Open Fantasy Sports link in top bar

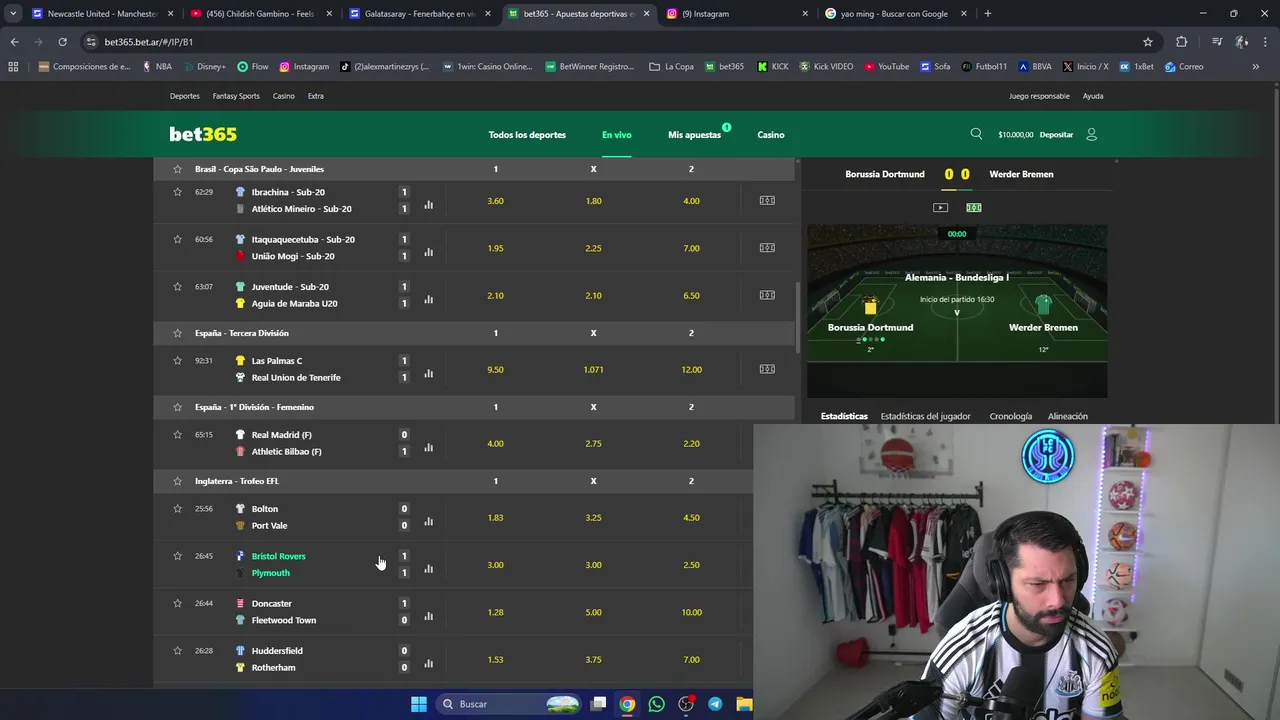(236, 96)
